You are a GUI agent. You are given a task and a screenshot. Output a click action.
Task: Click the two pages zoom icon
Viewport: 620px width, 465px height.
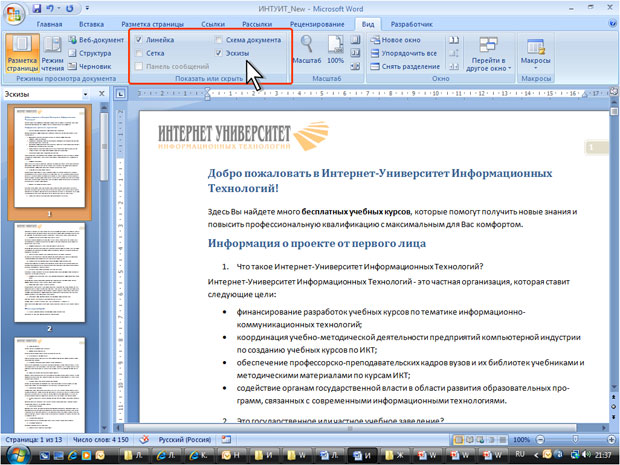(x=355, y=53)
